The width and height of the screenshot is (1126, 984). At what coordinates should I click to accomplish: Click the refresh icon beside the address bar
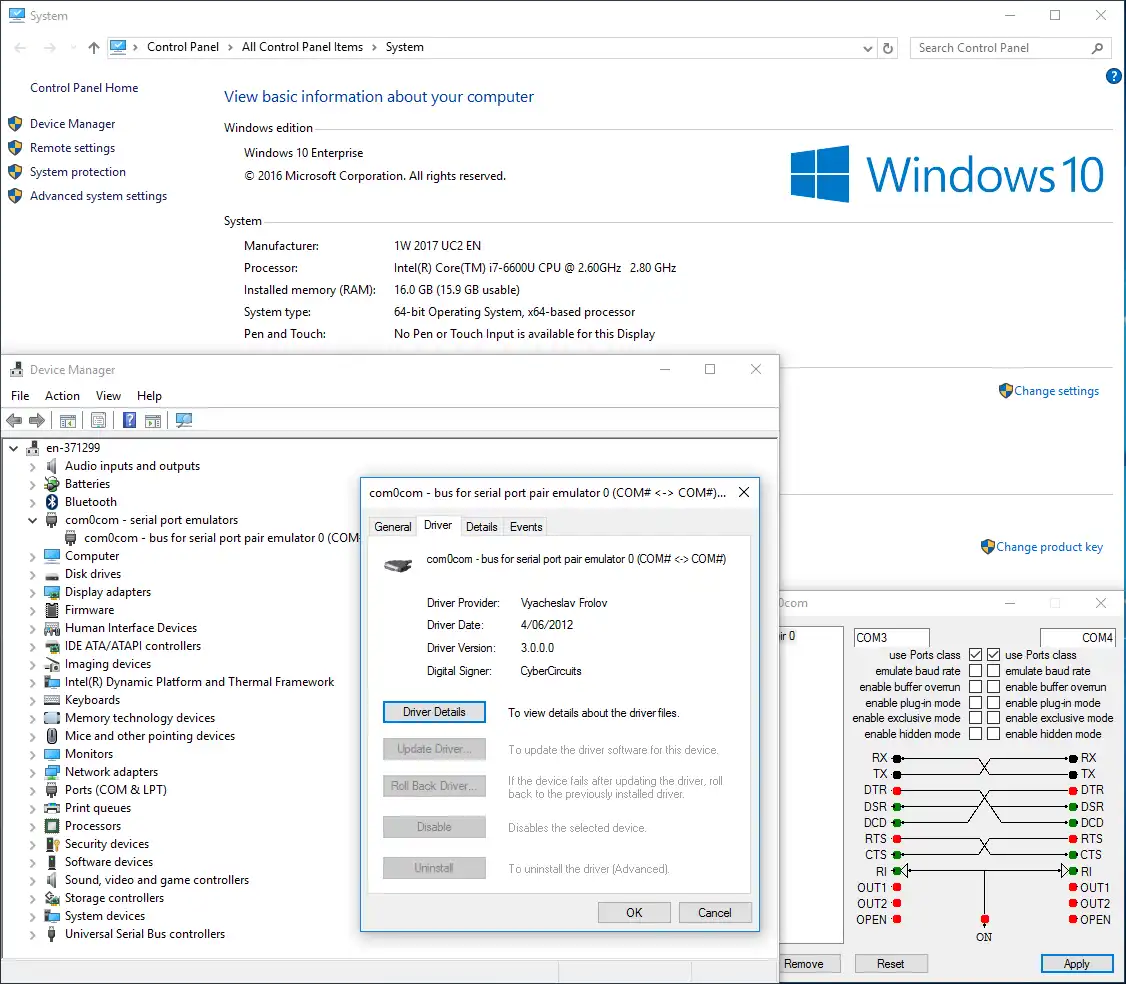888,48
